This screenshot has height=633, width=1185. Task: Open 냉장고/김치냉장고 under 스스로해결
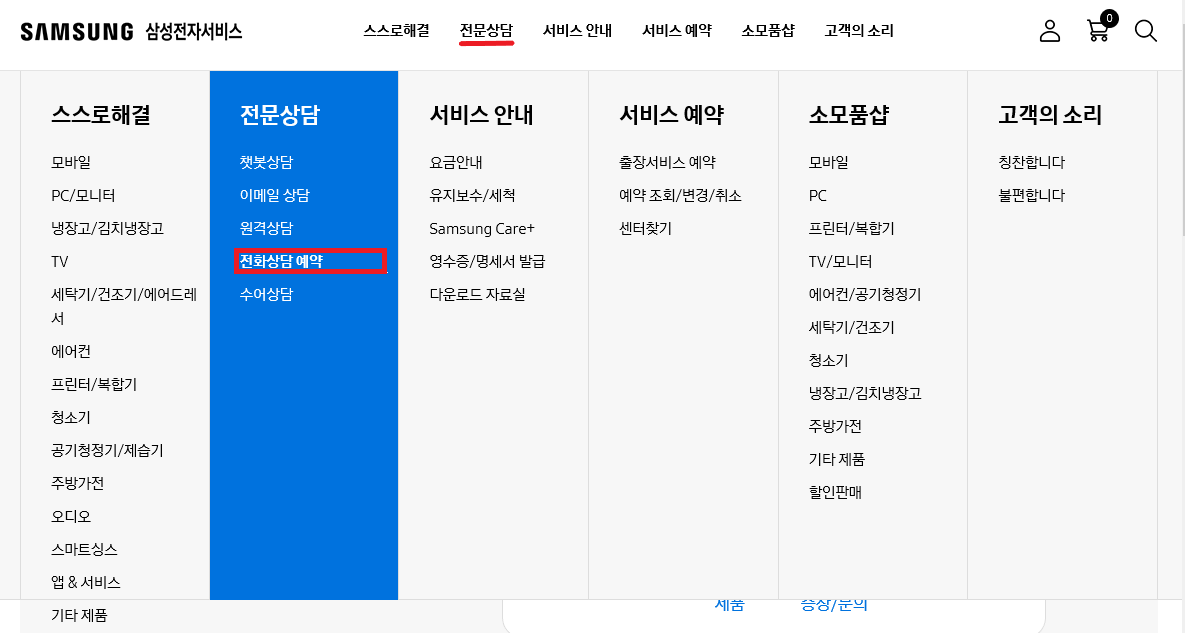click(x=107, y=228)
